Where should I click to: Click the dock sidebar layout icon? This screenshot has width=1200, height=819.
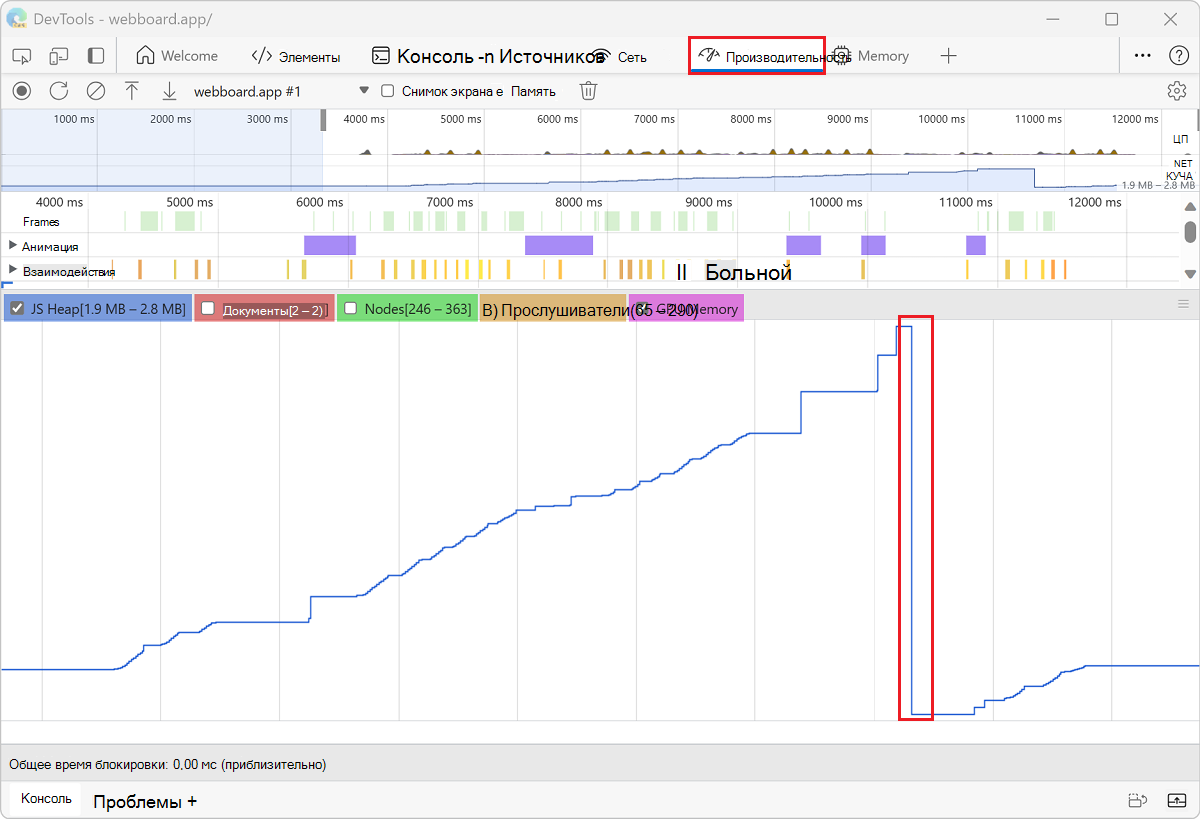96,56
